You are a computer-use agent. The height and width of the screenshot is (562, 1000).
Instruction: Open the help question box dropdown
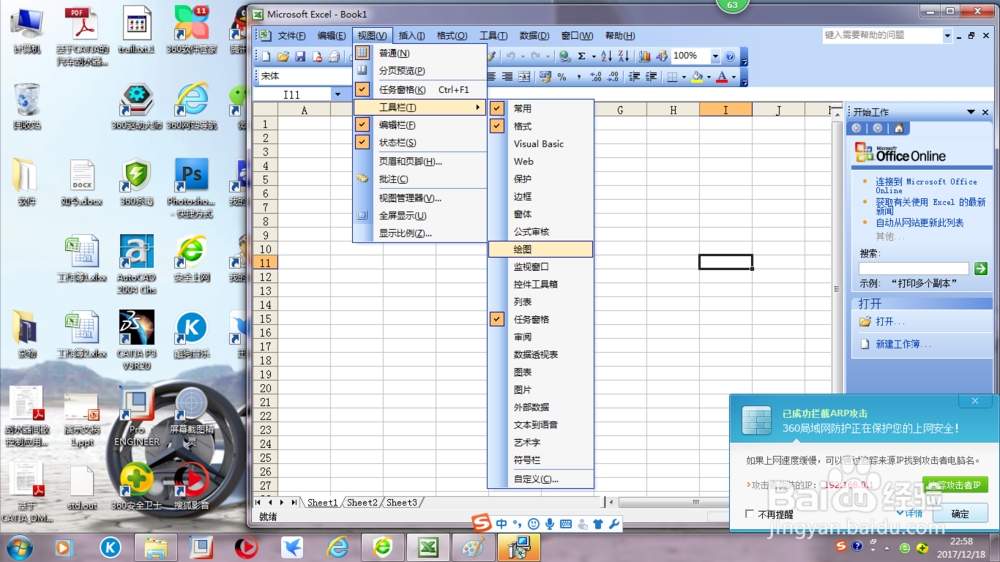tap(947, 36)
